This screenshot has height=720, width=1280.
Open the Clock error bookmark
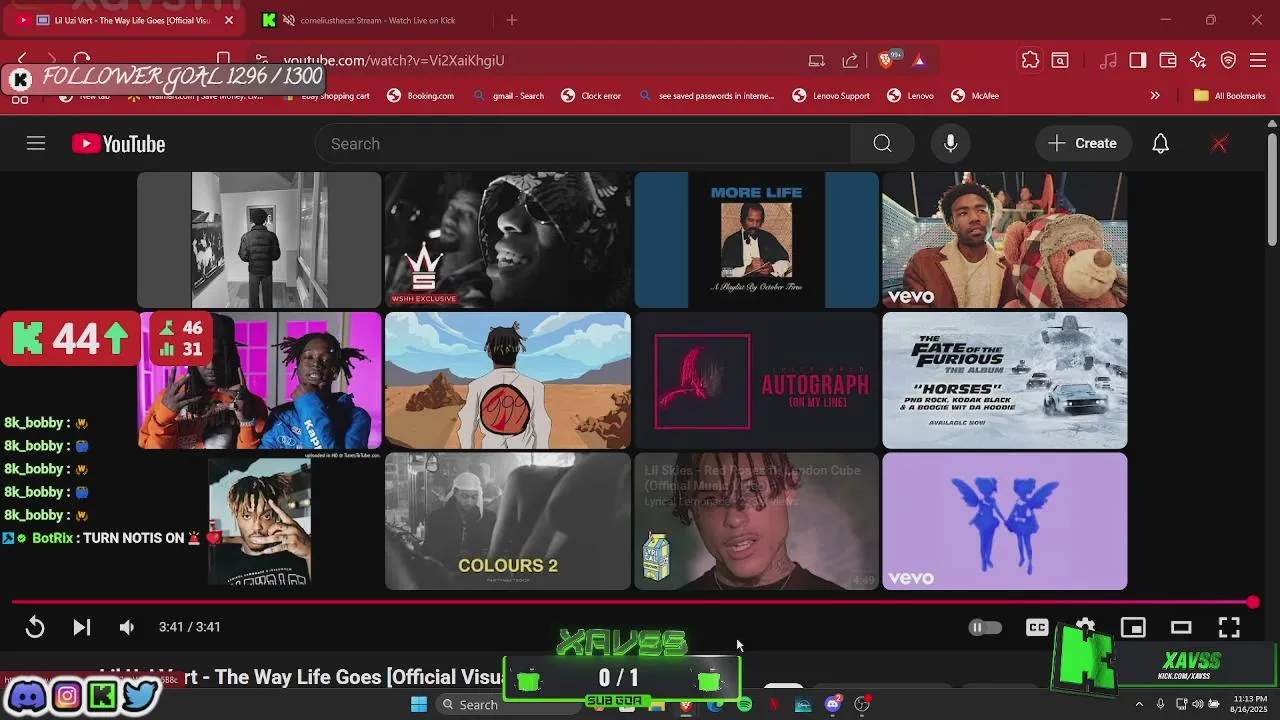(x=591, y=96)
